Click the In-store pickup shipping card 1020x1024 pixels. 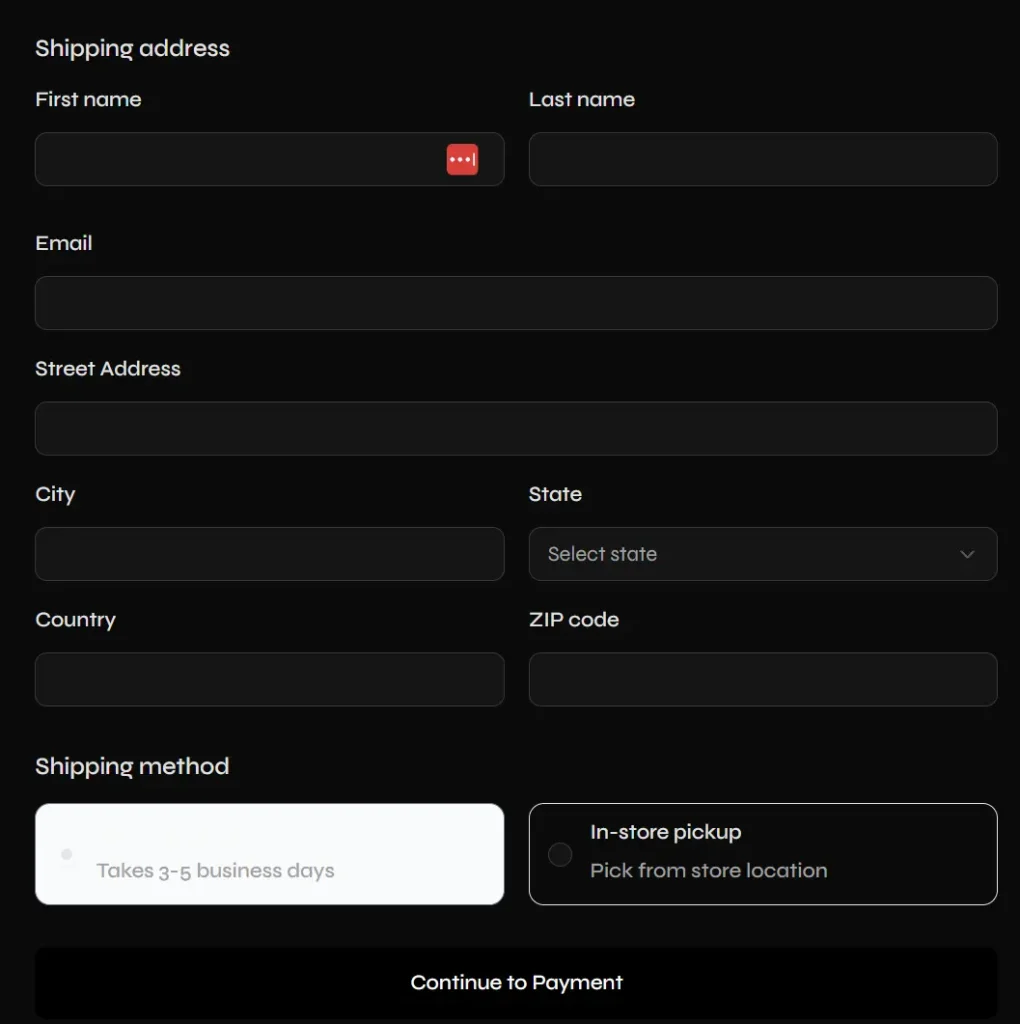click(763, 854)
